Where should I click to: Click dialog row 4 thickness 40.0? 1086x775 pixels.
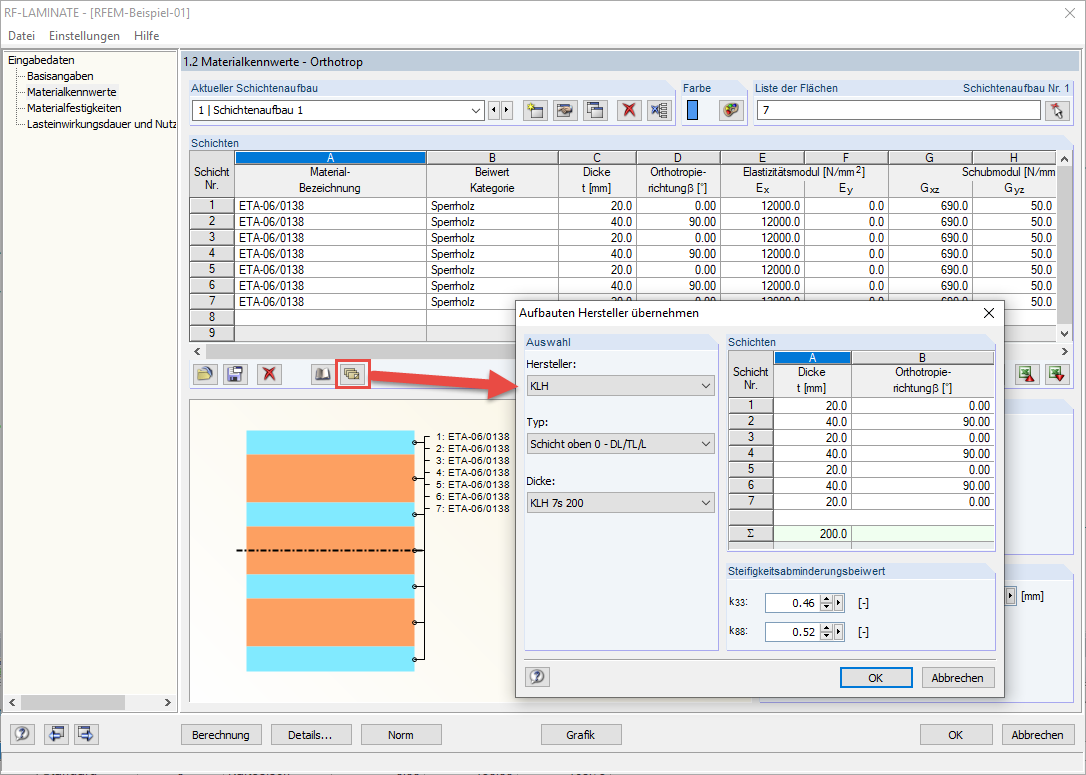pyautogui.click(x=812, y=454)
